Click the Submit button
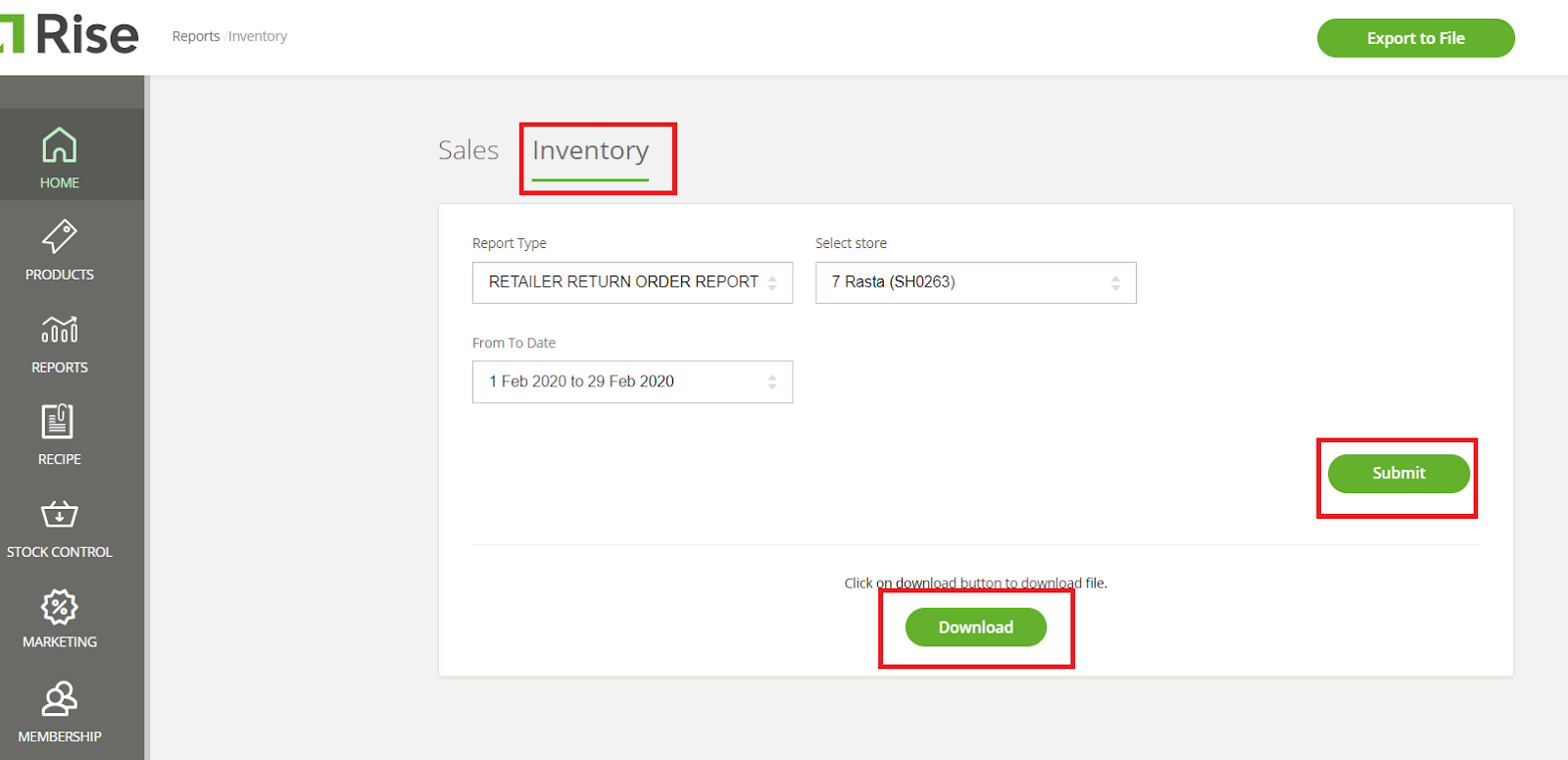Image resolution: width=1568 pixels, height=760 pixels. click(x=1398, y=474)
